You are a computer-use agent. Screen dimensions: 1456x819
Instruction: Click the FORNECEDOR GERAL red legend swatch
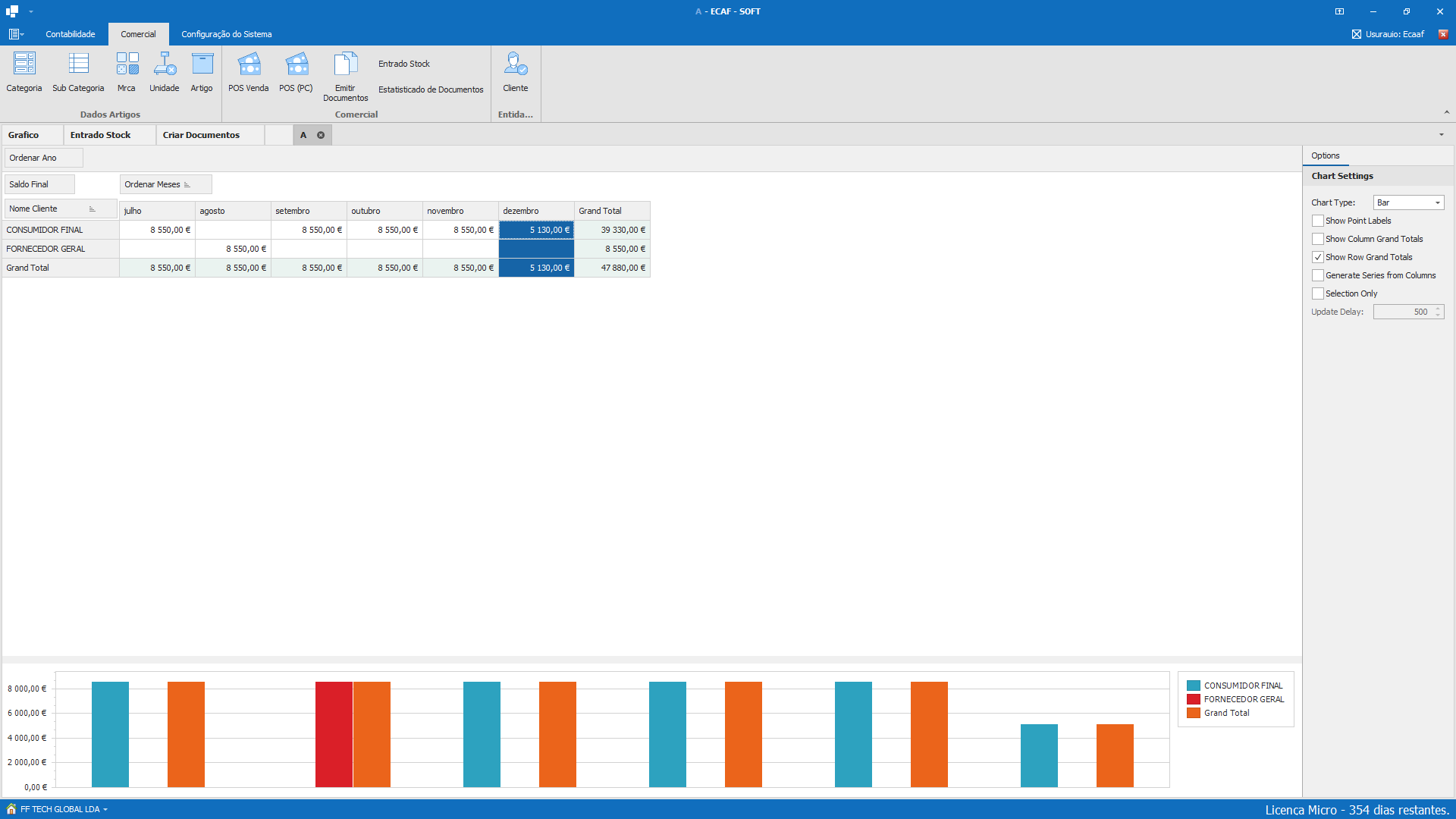point(1194,699)
